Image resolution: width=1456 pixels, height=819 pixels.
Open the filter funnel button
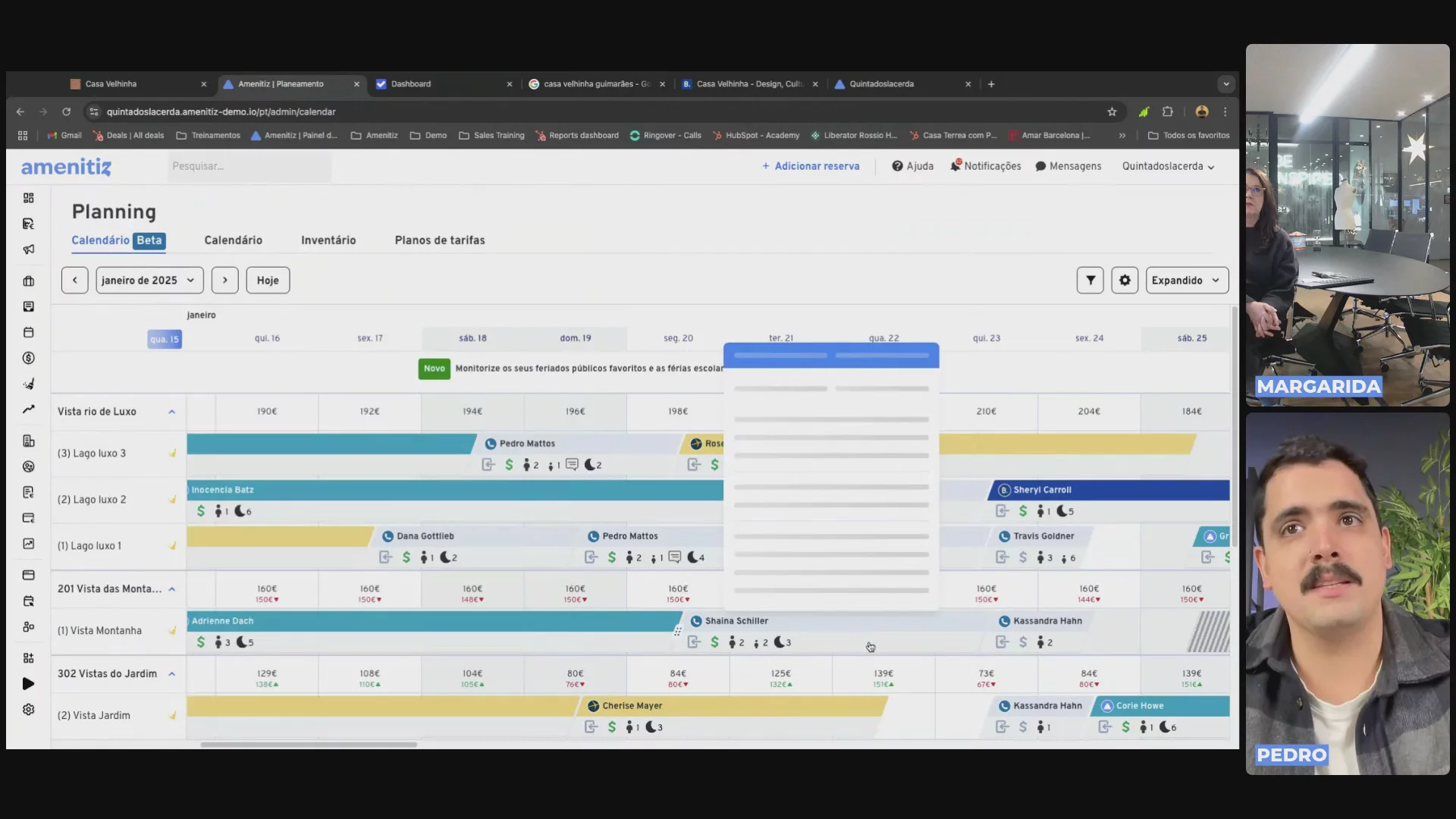[x=1090, y=281]
